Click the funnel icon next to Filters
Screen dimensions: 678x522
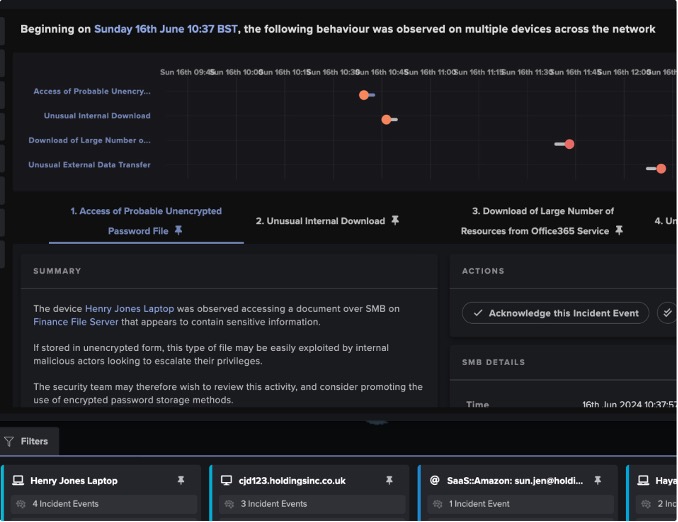pos(9,441)
